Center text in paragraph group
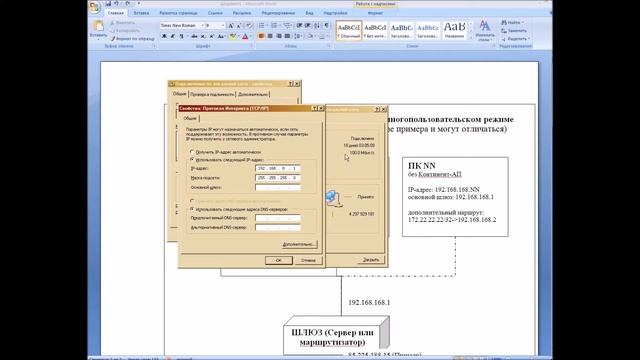Viewport: 640px width, 360px height. pyautogui.click(x=270, y=36)
